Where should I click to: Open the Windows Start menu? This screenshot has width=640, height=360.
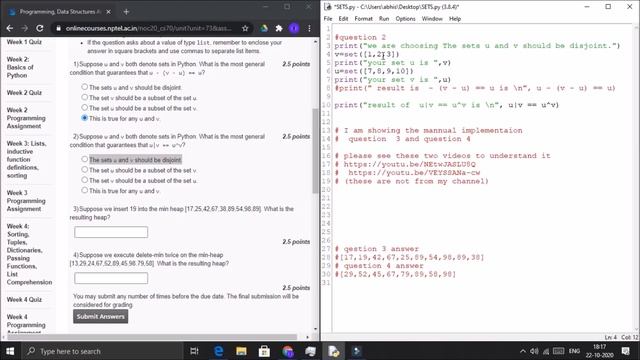(x=10, y=351)
